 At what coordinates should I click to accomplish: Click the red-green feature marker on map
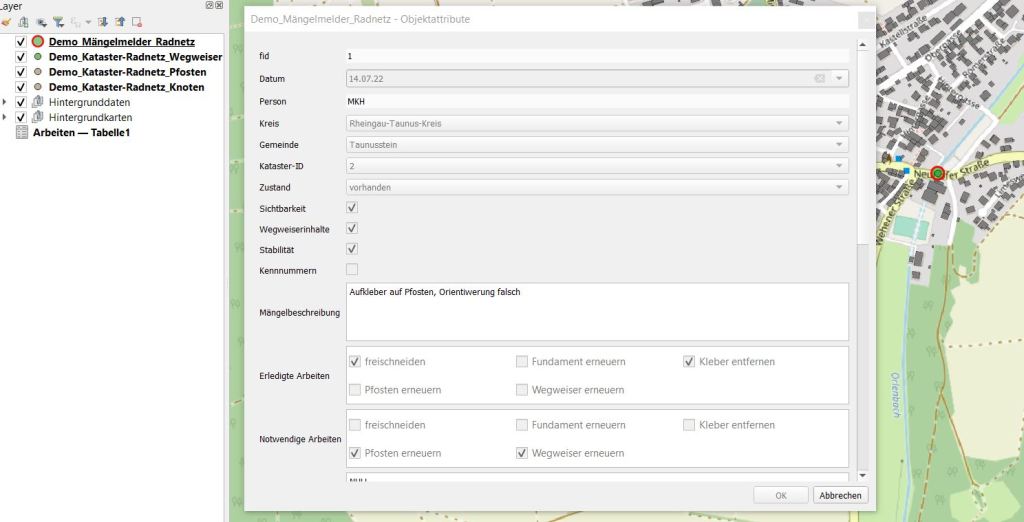click(937, 174)
